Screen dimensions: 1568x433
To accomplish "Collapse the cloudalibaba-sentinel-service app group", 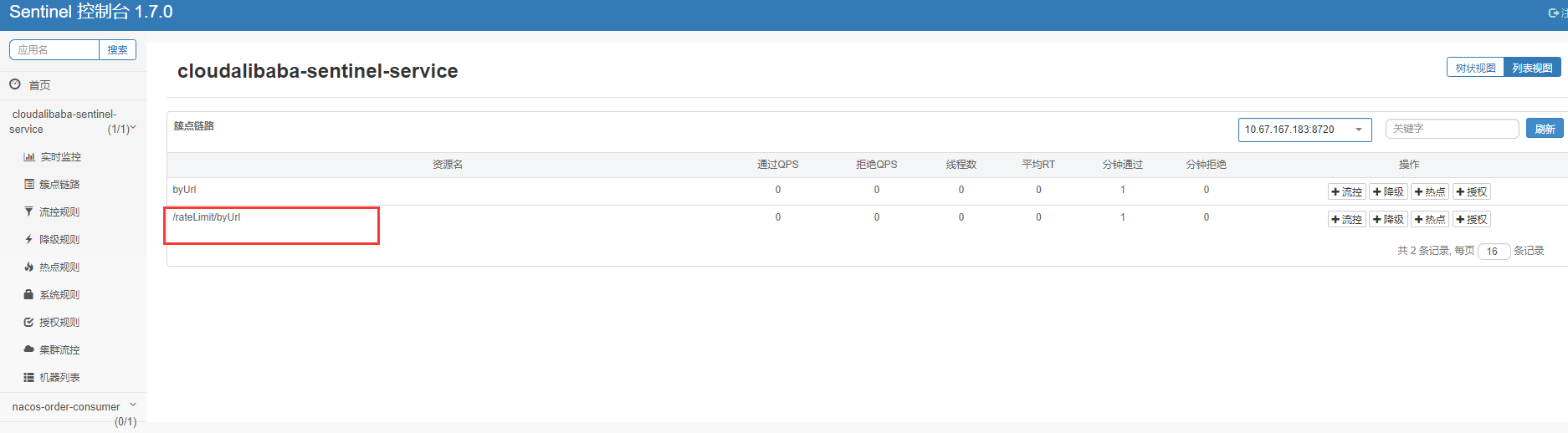I will (73, 121).
